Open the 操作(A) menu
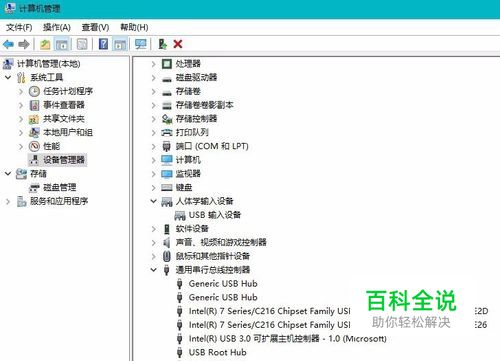Image resolution: width=500 pixels, height=361 pixels. point(57,27)
